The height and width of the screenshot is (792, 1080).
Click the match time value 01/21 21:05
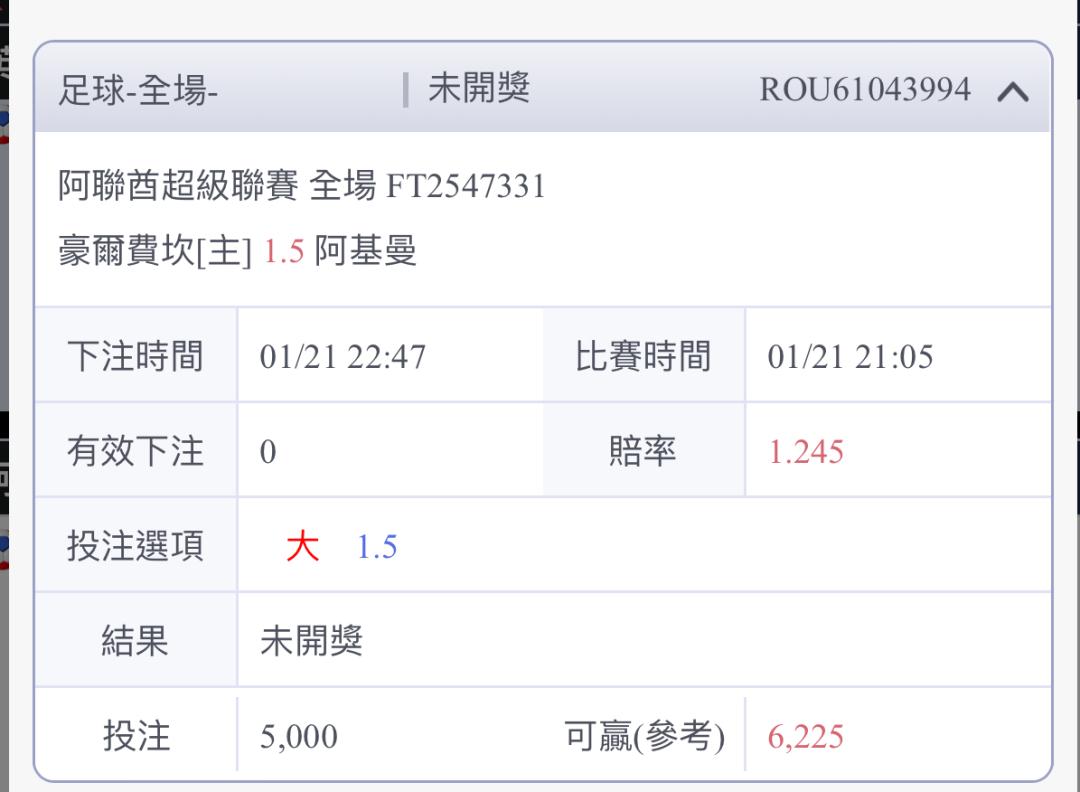click(851, 357)
